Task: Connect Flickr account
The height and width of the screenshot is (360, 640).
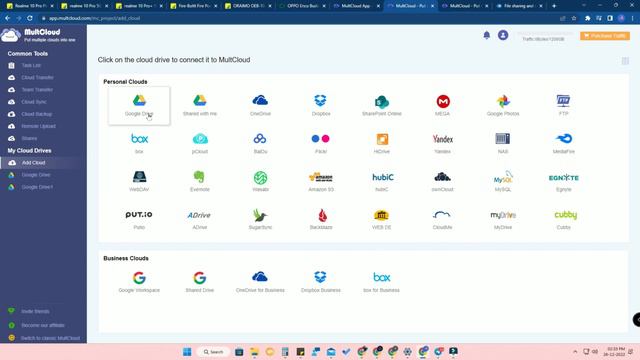Action: (321, 143)
